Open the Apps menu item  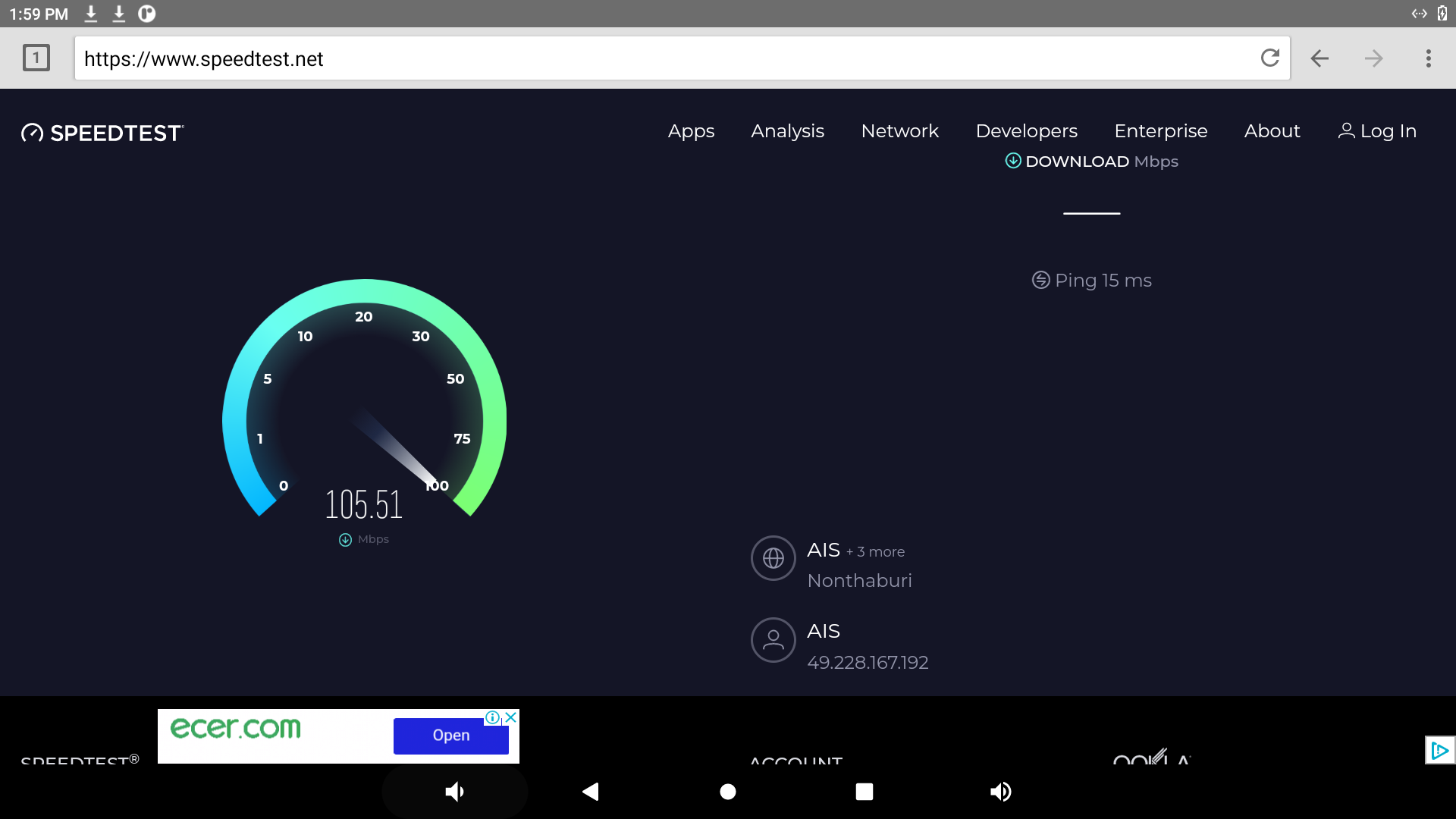(691, 131)
